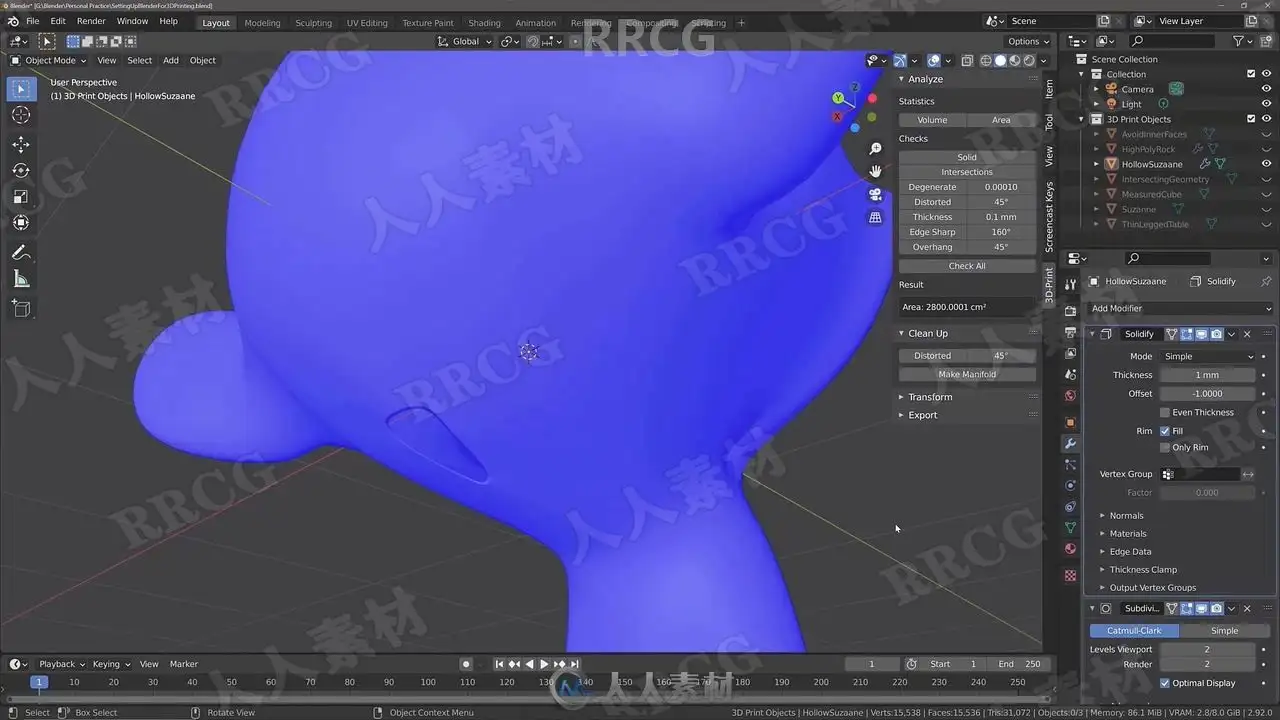Expand HollowSuzaane in the outliner
Image resolution: width=1280 pixels, height=720 pixels.
(1096, 164)
